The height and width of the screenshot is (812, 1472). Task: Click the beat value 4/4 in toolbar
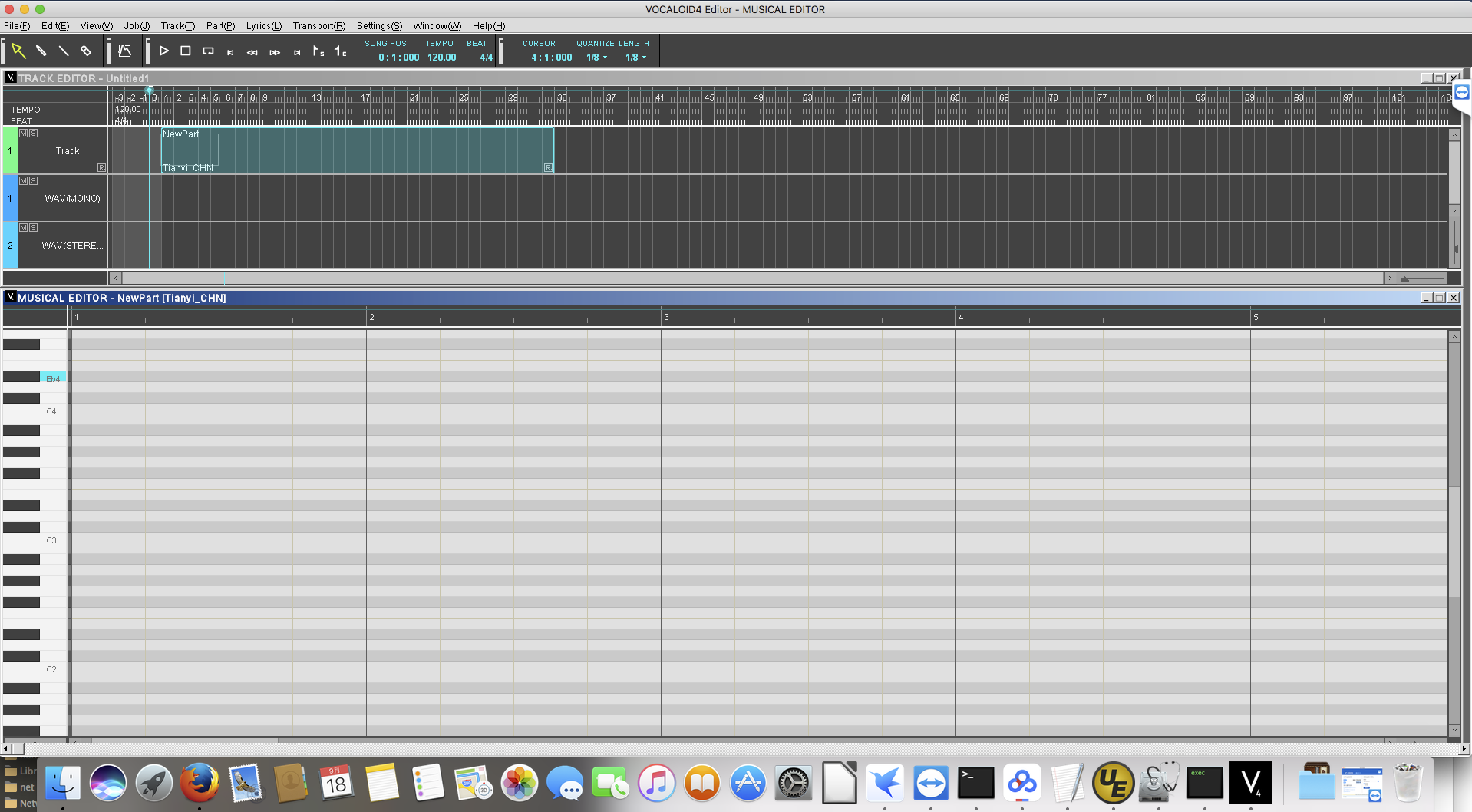487,58
